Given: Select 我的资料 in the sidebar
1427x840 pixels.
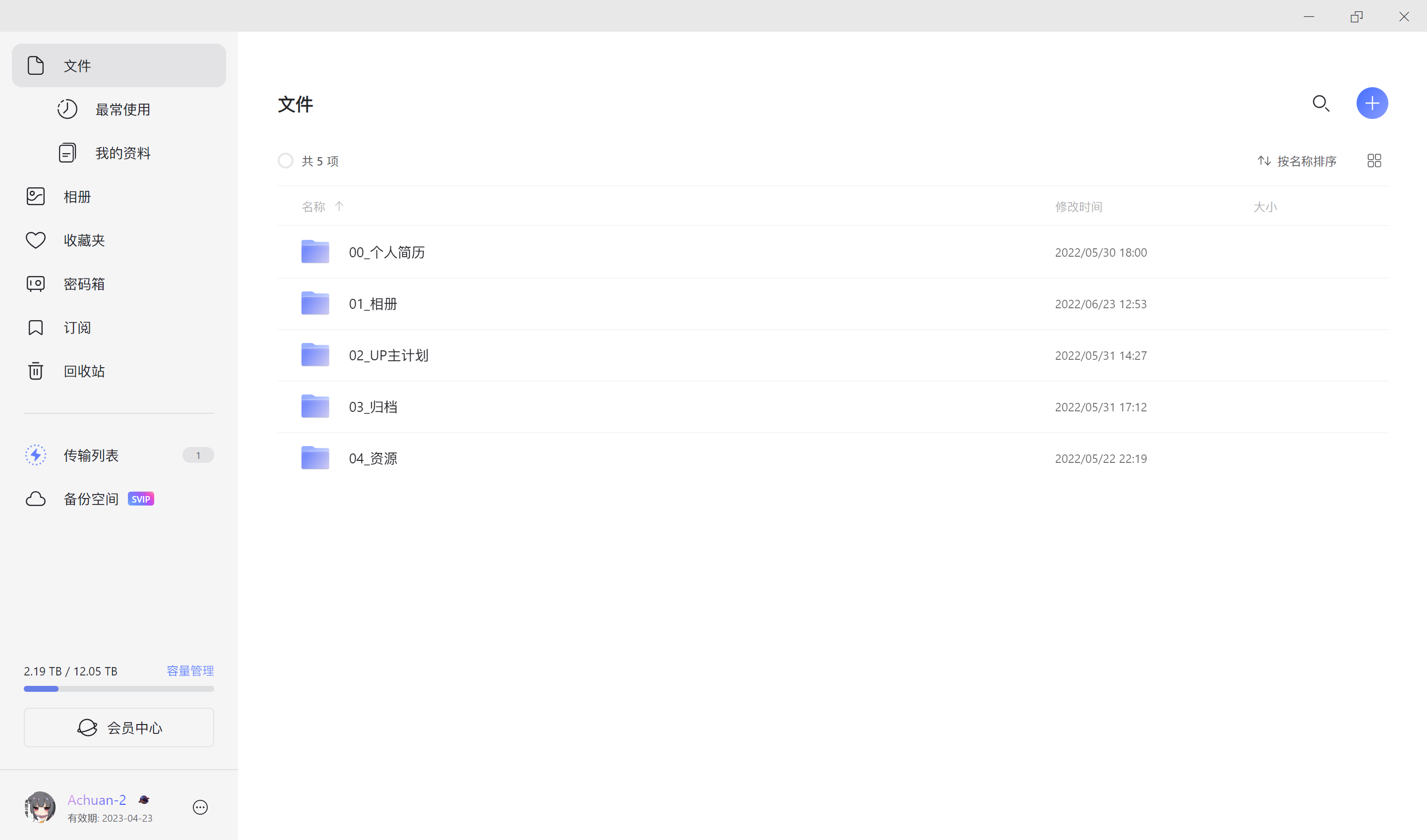Looking at the screenshot, I should coord(122,153).
